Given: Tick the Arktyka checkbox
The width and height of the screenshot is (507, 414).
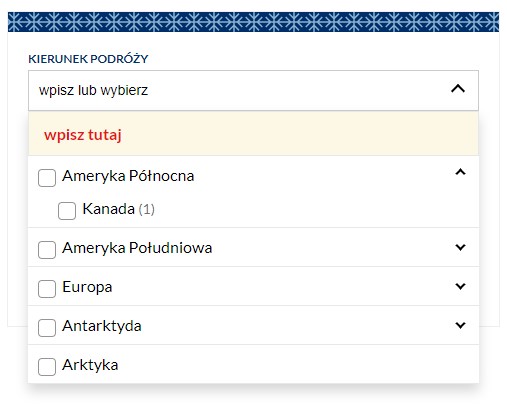Looking at the screenshot, I should tap(47, 367).
